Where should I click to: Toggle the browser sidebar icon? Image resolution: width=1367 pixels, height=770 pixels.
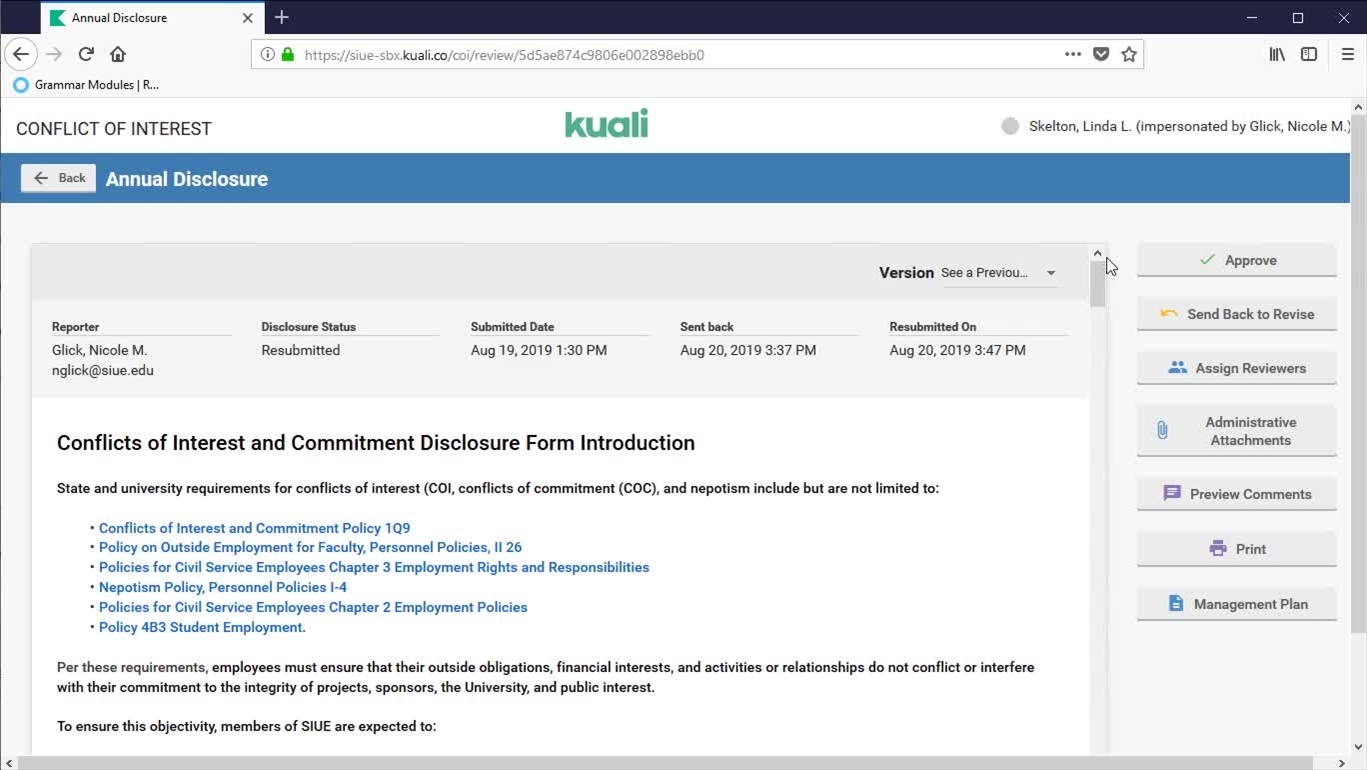click(x=1309, y=54)
